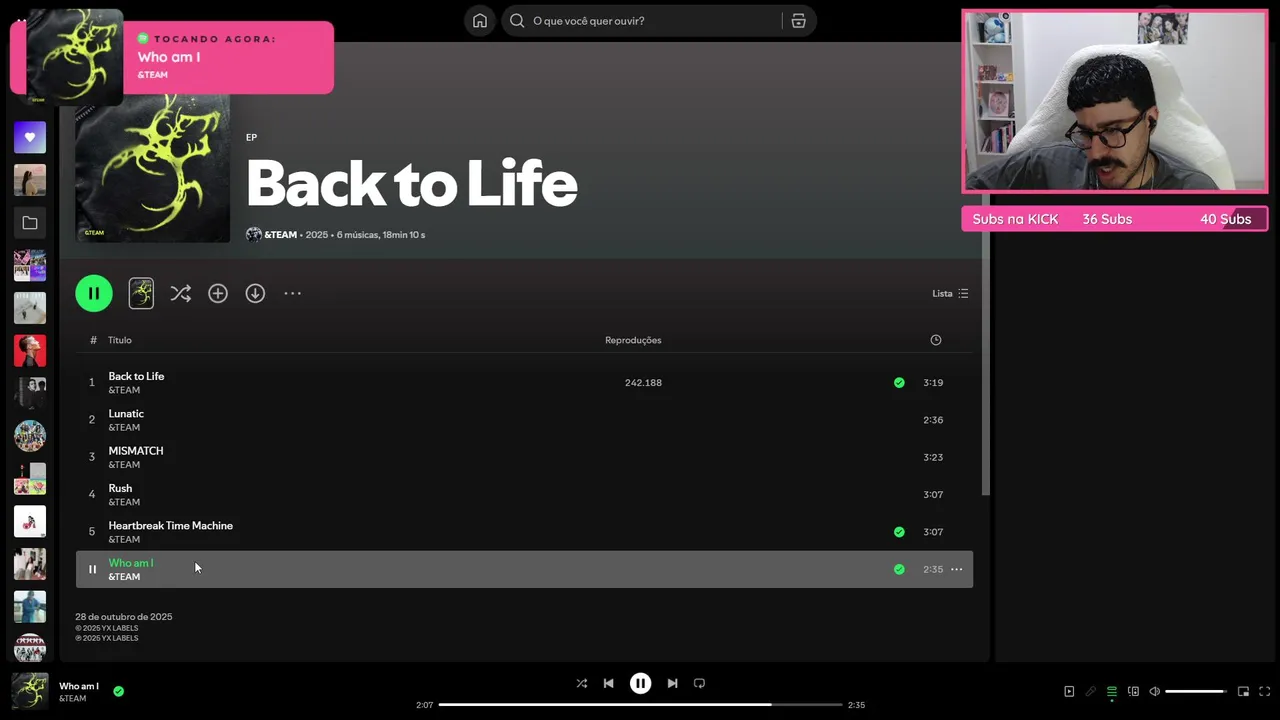Open circular artist thumbnail in sidebar

pyautogui.click(x=30, y=436)
